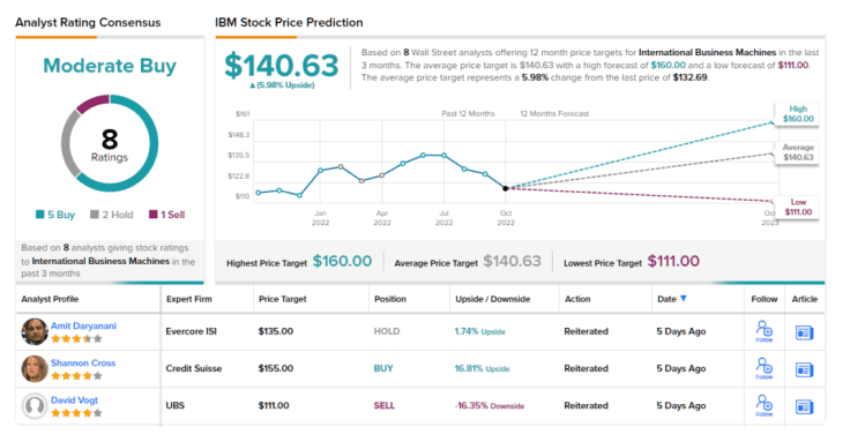
Task: Follow analyst David Vogt
Action: coord(764,405)
